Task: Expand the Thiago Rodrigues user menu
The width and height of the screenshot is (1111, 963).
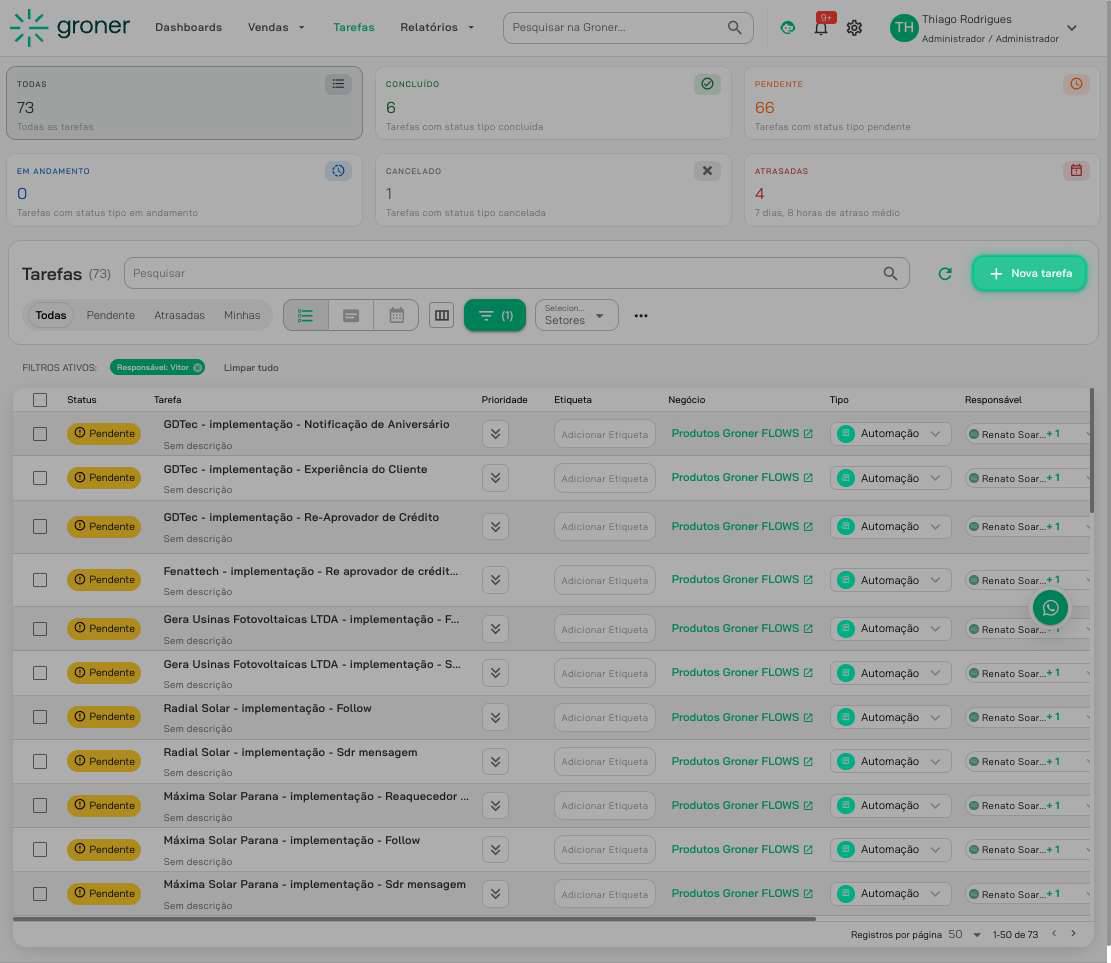Action: [x=1071, y=28]
